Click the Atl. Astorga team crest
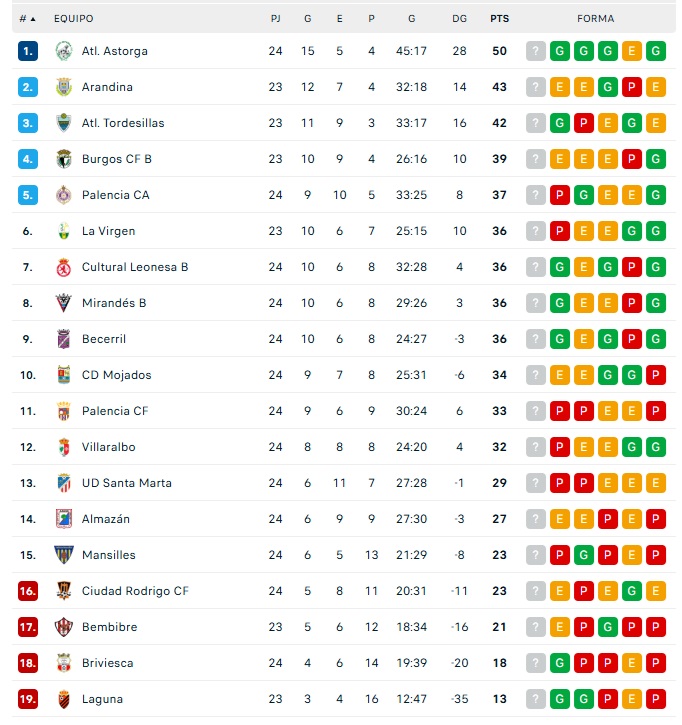Image resolution: width=682 pixels, height=725 pixels. 63,51
